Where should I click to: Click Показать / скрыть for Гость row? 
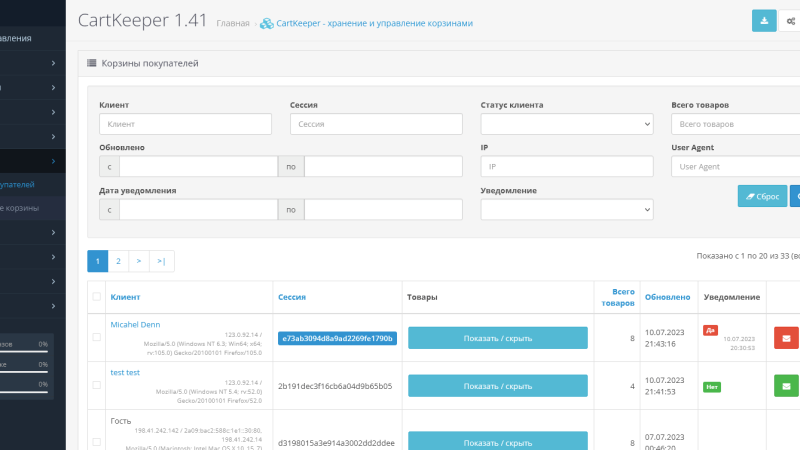pyautogui.click(x=497, y=441)
